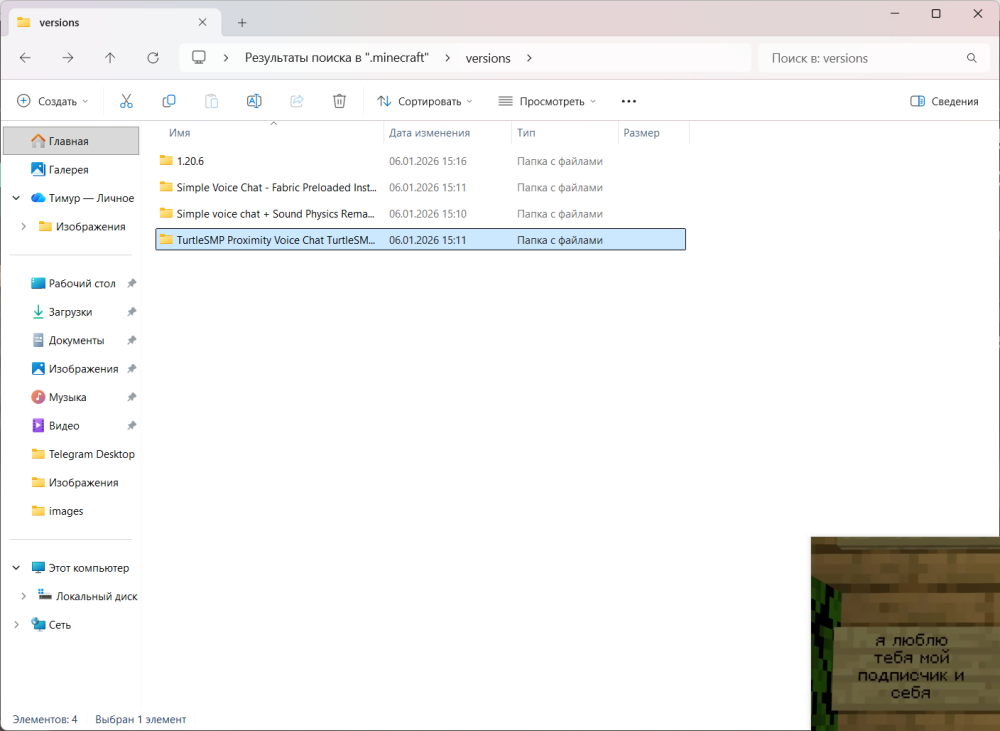Select TurtleSMP Proximity Voice Chat folder

[421, 240]
